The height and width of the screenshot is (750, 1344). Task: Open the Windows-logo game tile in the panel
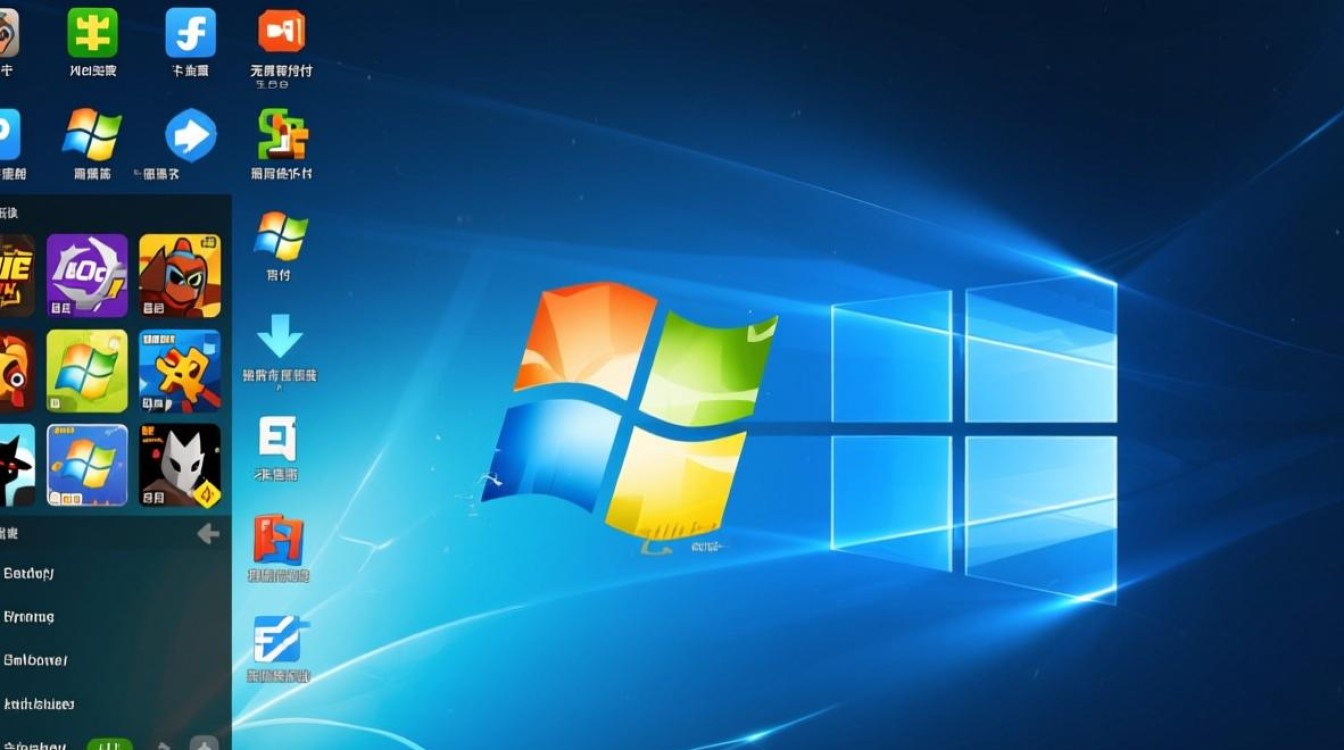coord(86,371)
